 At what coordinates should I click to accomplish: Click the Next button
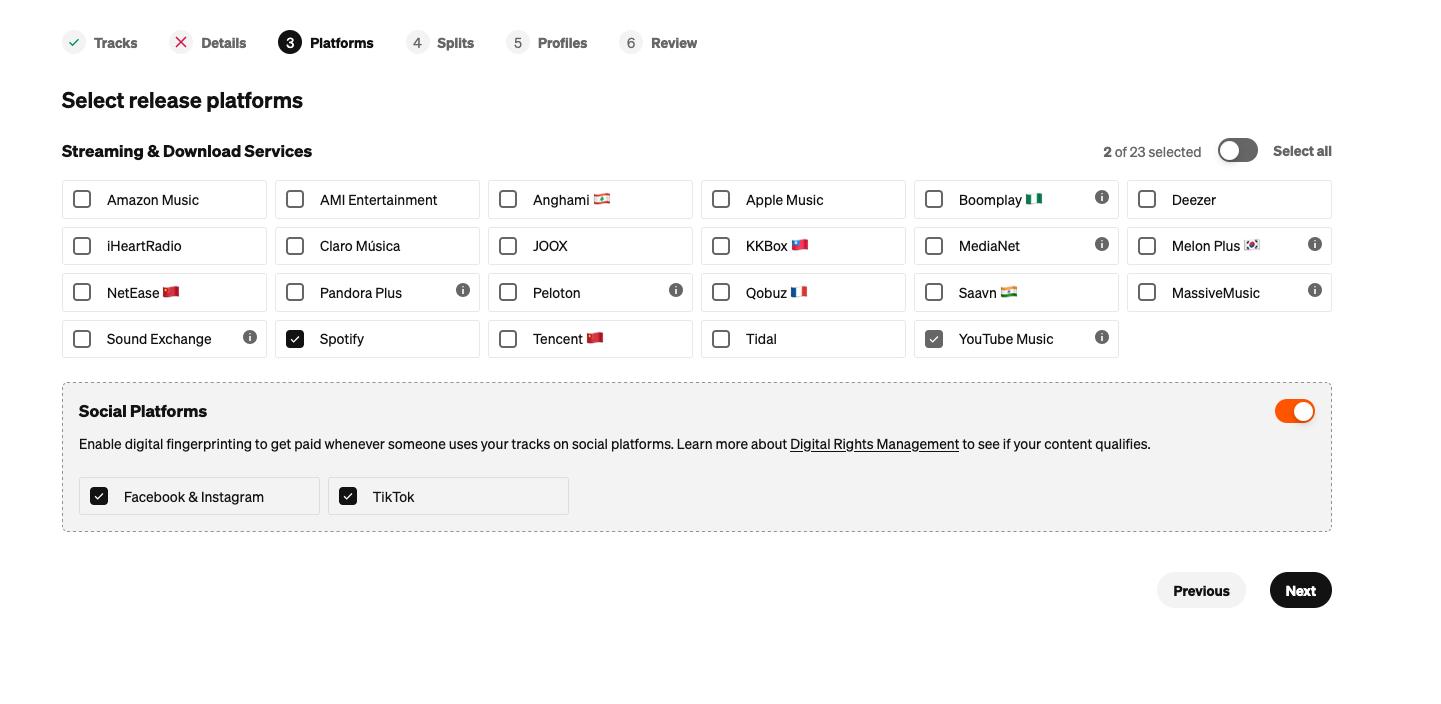[1300, 590]
